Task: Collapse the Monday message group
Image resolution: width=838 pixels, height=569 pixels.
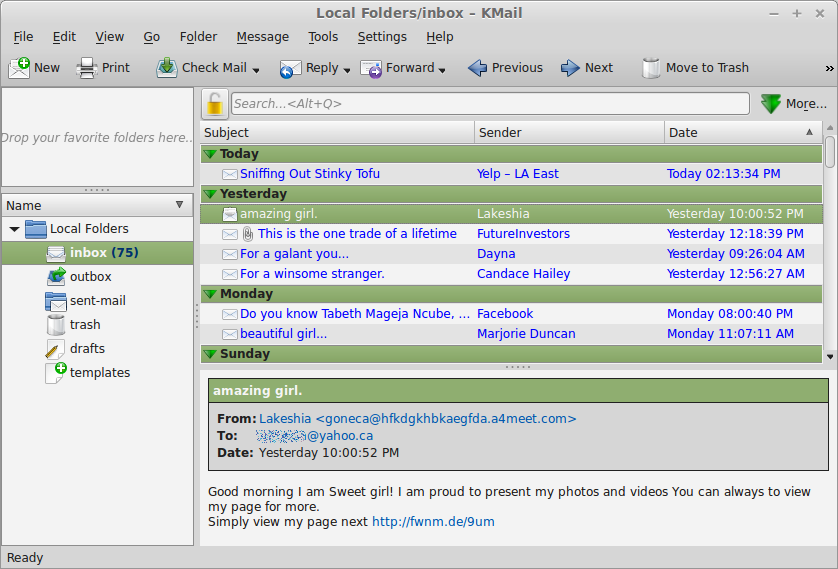Action: click(211, 294)
